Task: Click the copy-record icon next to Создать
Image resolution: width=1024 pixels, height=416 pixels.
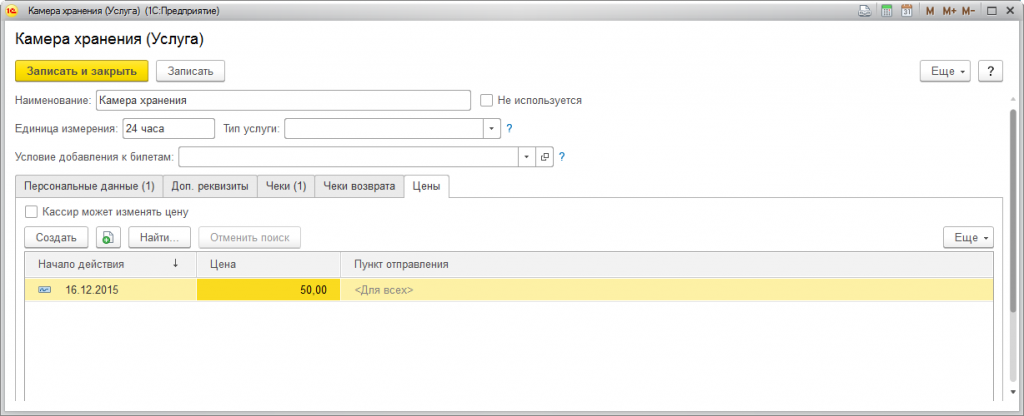Action: pos(107,238)
